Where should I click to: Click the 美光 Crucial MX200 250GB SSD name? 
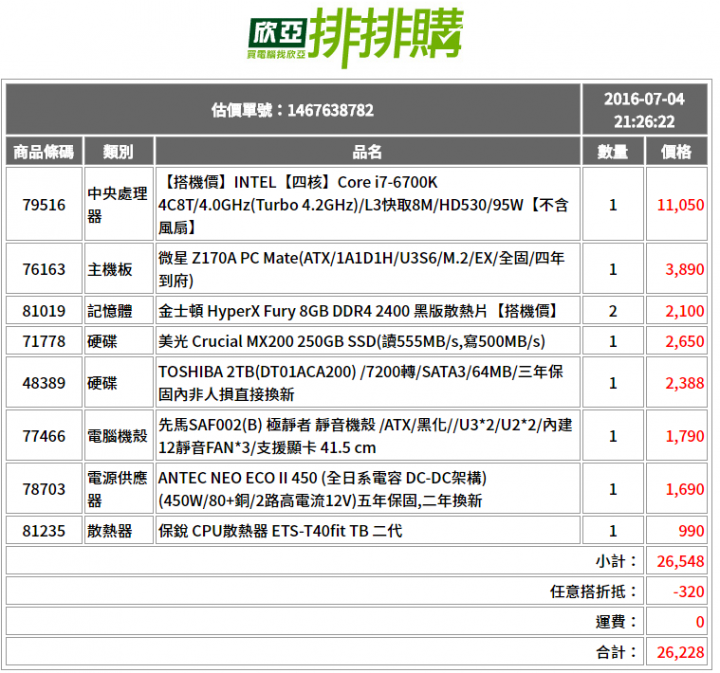[352, 341]
